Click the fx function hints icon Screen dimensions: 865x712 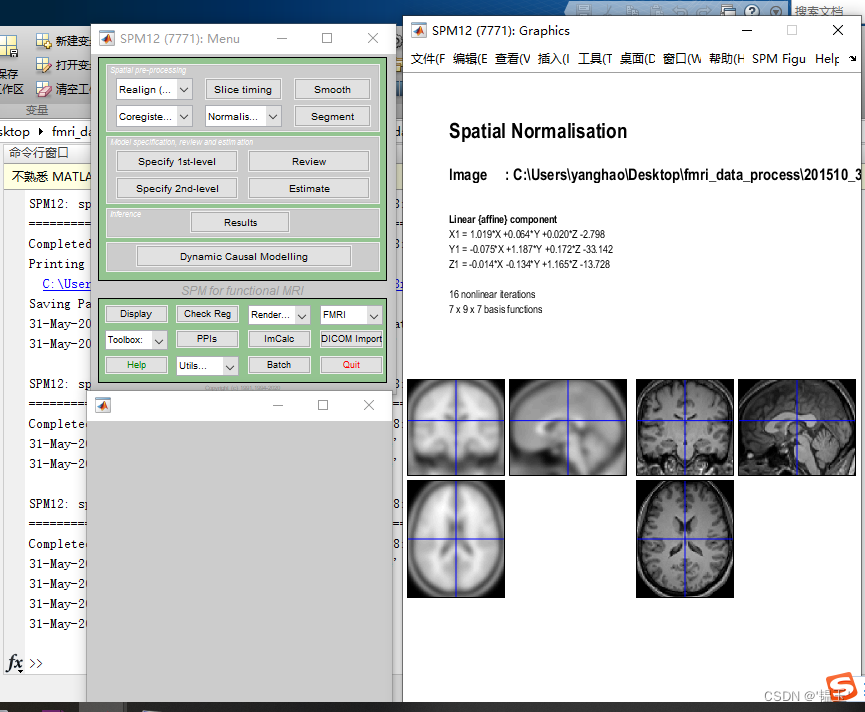[14, 663]
